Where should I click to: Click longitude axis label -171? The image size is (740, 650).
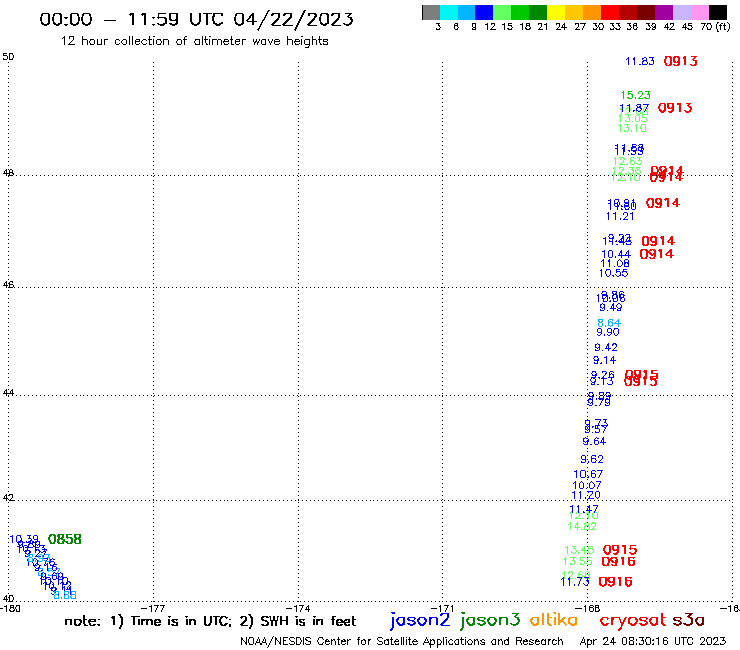pos(442,609)
